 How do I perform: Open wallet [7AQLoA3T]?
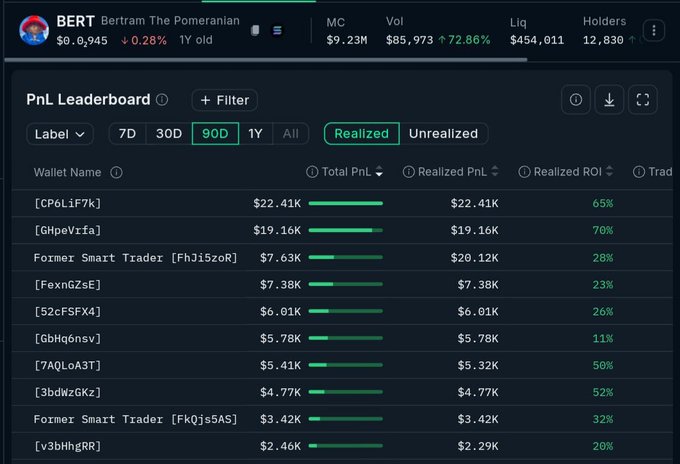tap(68, 366)
